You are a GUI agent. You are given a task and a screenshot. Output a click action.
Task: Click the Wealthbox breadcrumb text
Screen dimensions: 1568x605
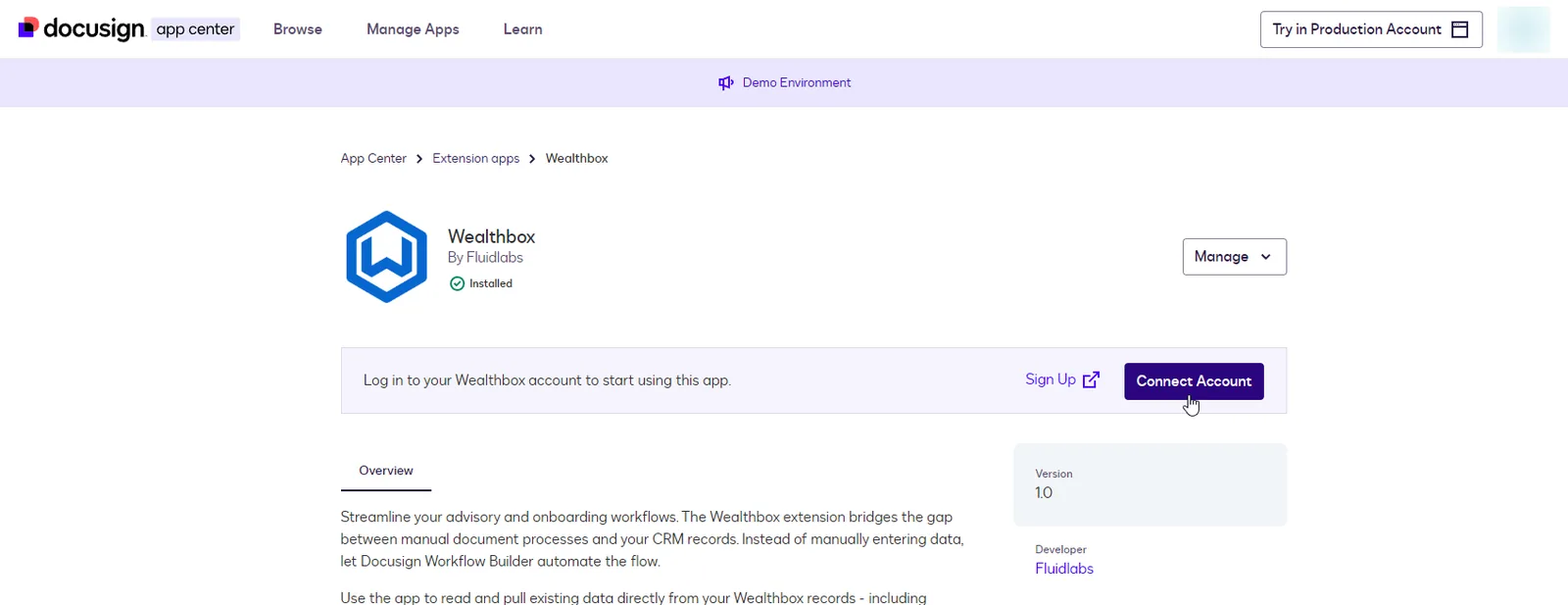pos(576,158)
